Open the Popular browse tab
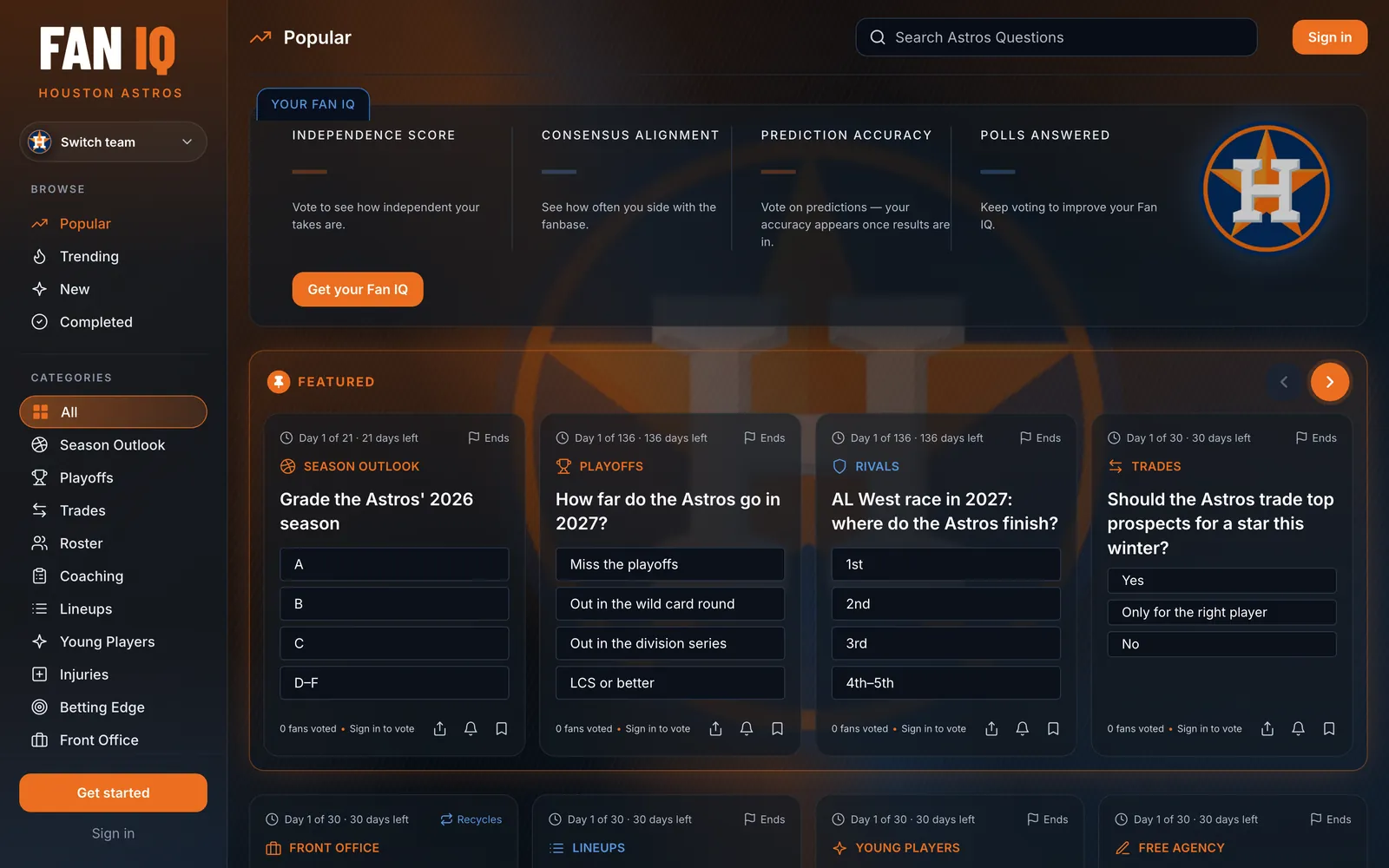This screenshot has width=1389, height=868. coord(113,223)
